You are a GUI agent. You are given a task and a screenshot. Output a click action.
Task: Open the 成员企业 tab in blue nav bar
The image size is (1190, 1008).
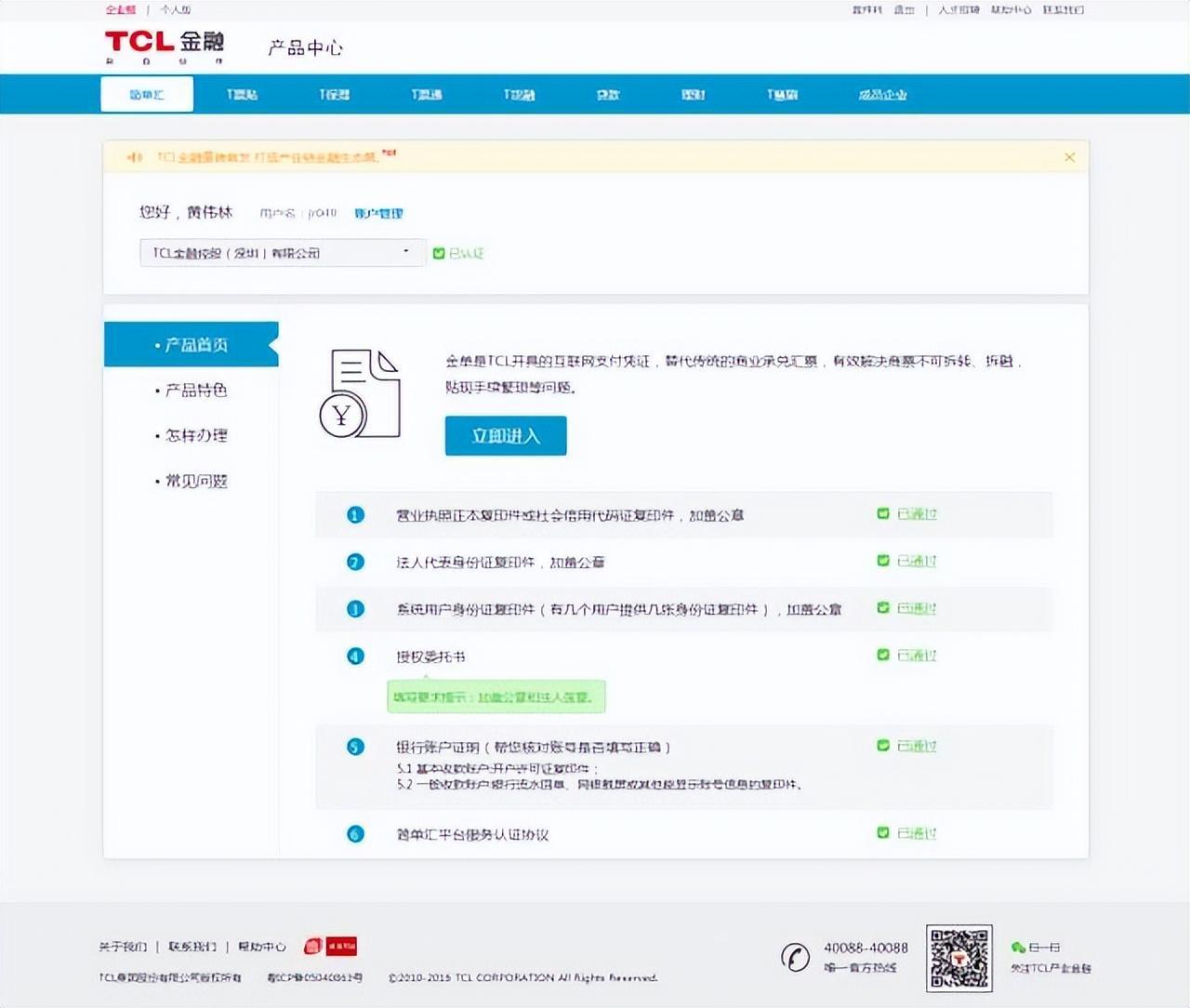882,95
